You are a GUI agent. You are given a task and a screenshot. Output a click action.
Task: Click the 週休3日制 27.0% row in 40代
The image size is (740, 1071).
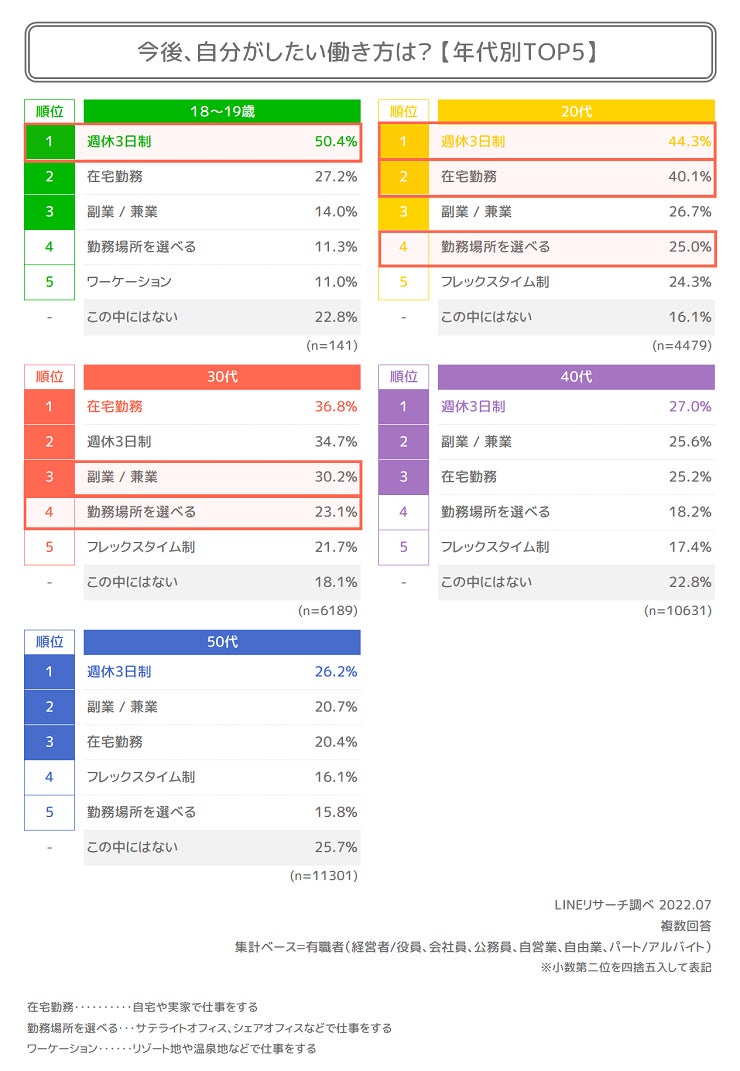coord(576,407)
